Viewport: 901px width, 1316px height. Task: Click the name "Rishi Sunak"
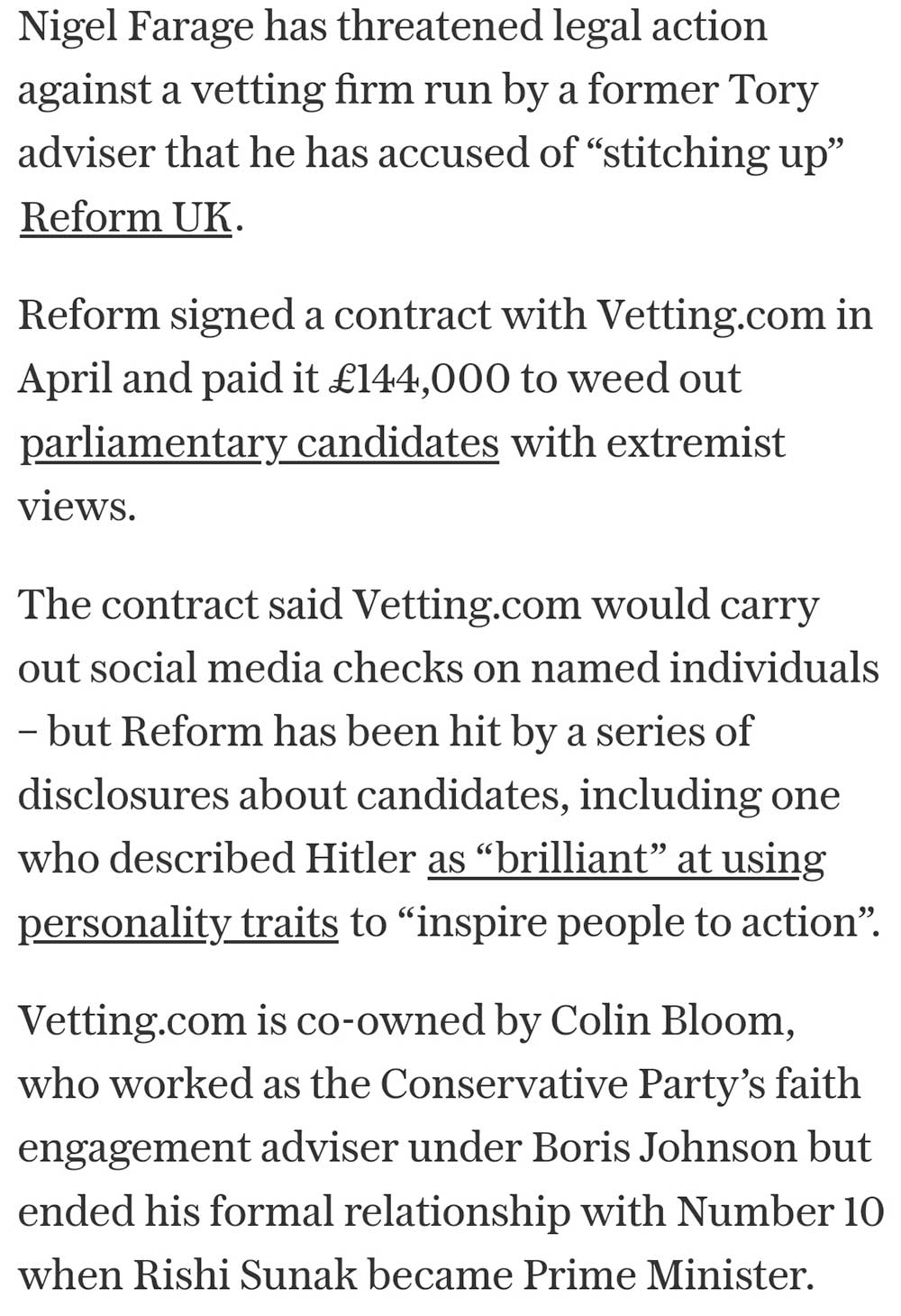point(245,1275)
